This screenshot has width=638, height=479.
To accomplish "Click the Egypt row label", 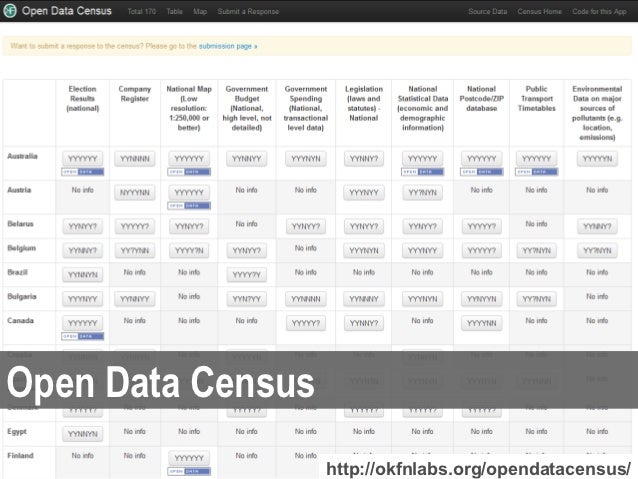I will pyautogui.click(x=17, y=431).
